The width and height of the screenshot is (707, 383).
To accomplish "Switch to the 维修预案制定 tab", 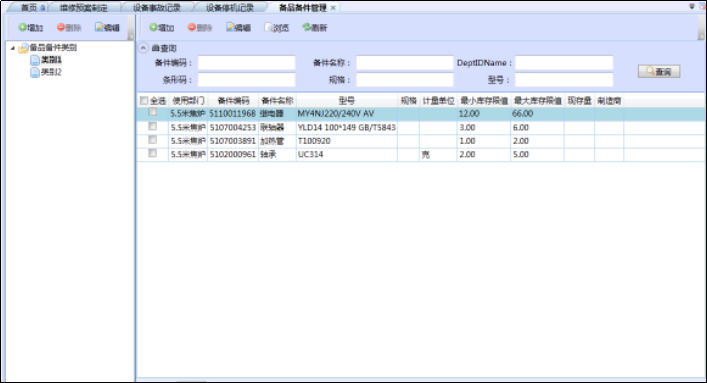I will [x=84, y=8].
